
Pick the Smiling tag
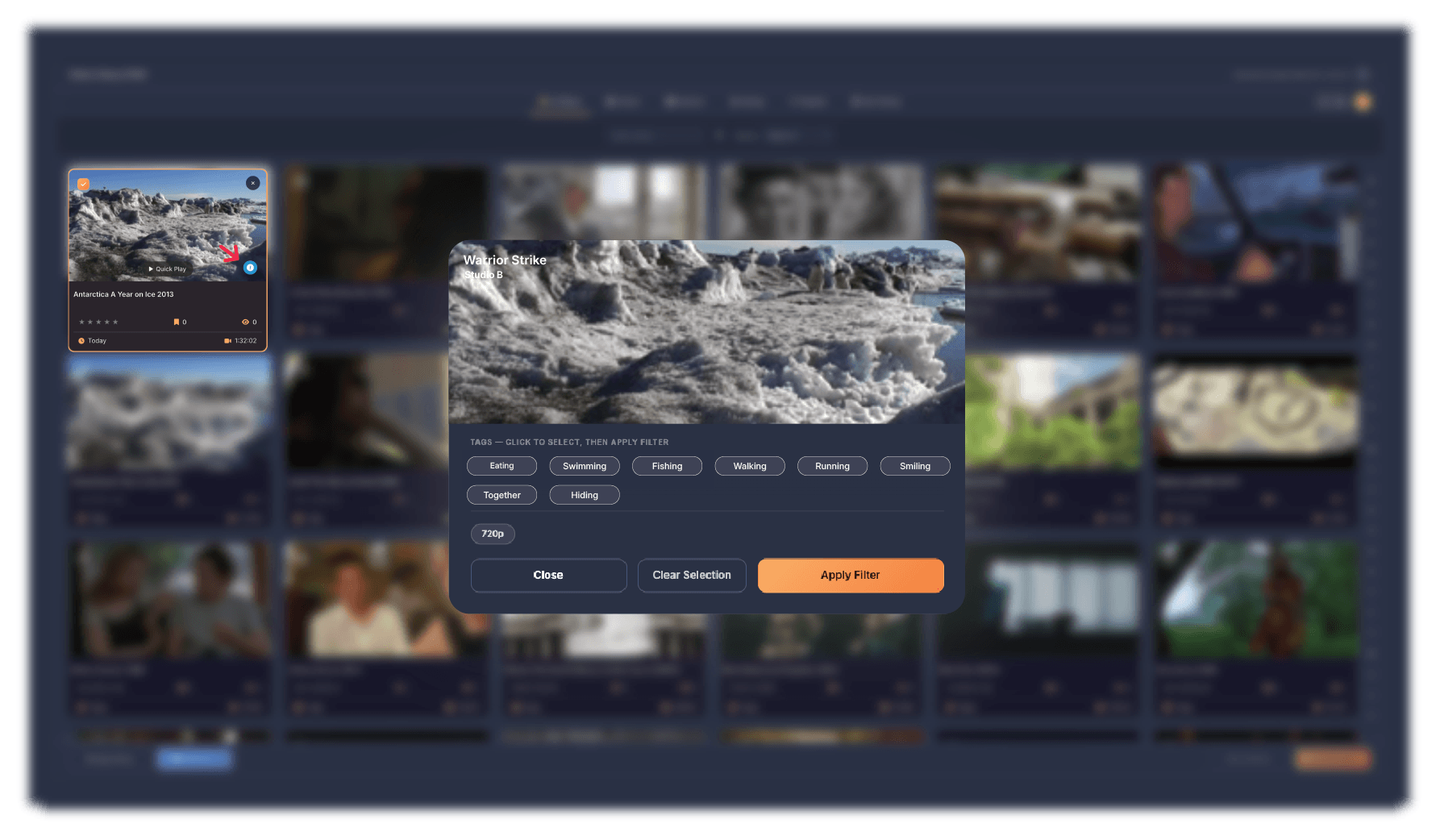[914, 466]
